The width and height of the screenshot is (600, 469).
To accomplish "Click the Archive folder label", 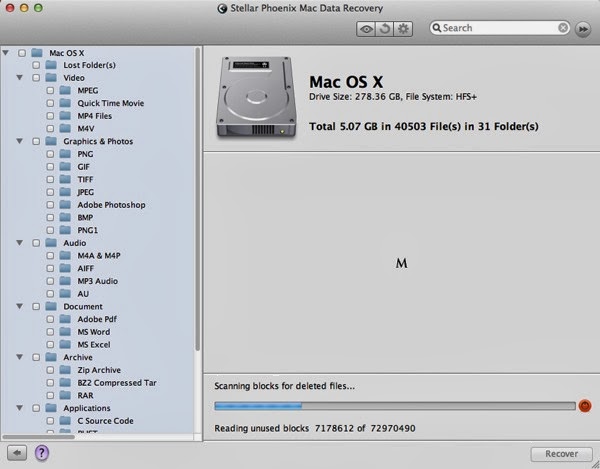I will (x=78, y=357).
